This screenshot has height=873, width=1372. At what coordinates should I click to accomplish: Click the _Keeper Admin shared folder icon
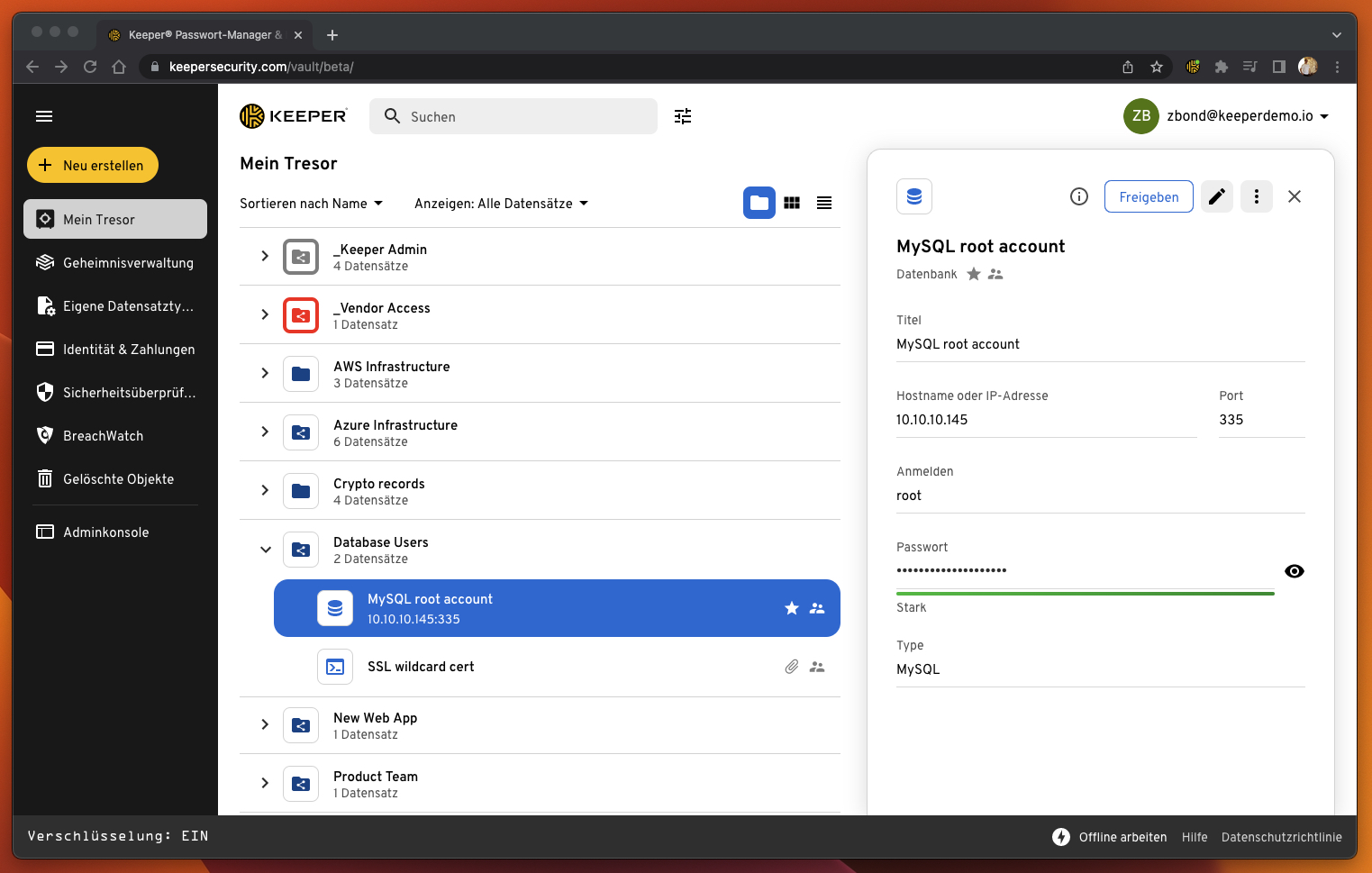coord(301,257)
